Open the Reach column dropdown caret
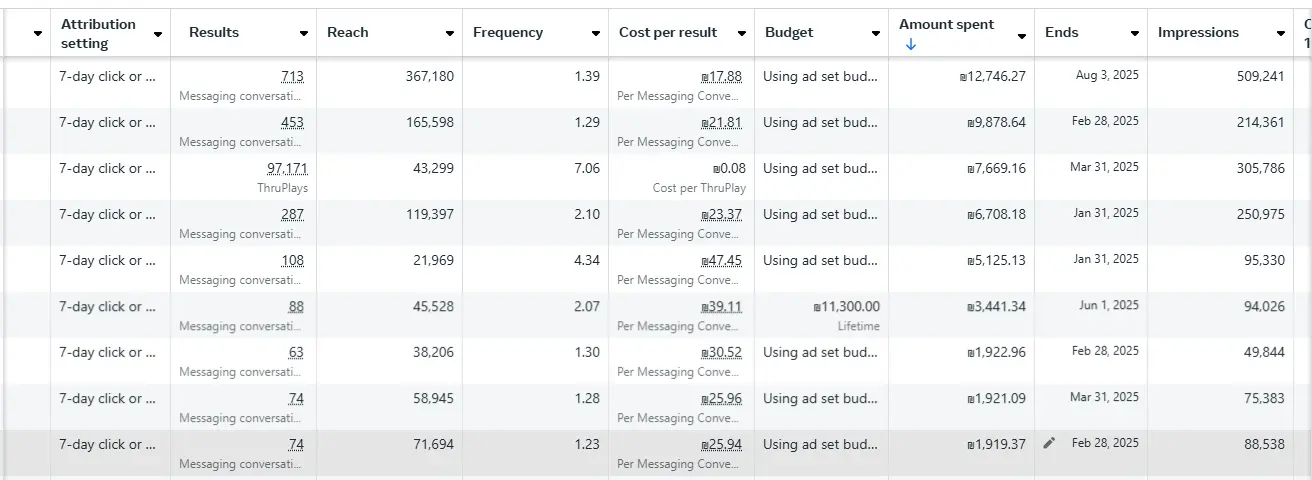Image resolution: width=1312 pixels, height=480 pixels. click(x=450, y=34)
